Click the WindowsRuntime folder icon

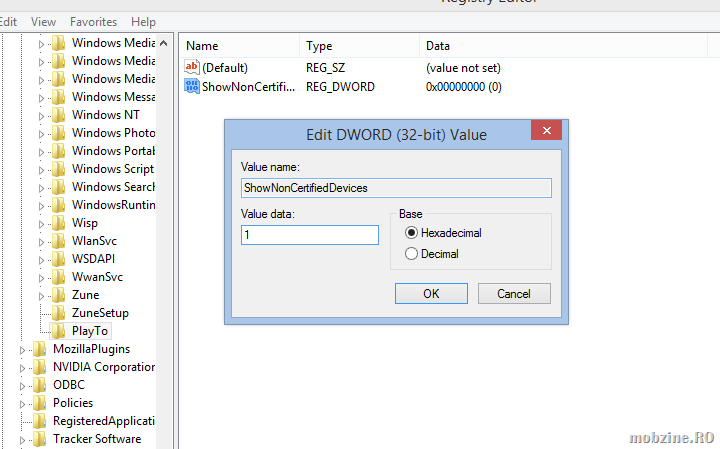point(58,205)
